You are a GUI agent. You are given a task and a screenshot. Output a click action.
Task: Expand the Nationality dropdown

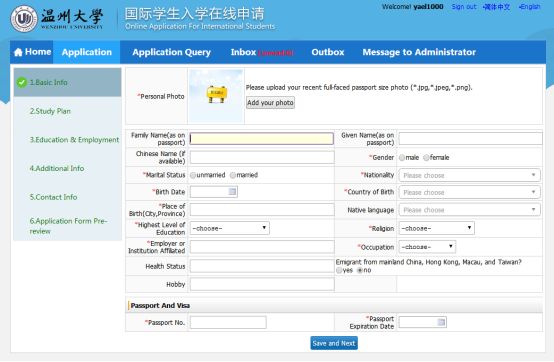[470, 175]
